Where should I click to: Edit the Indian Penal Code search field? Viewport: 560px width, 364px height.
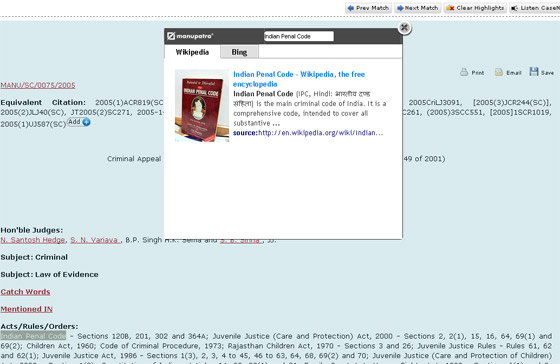pos(299,36)
